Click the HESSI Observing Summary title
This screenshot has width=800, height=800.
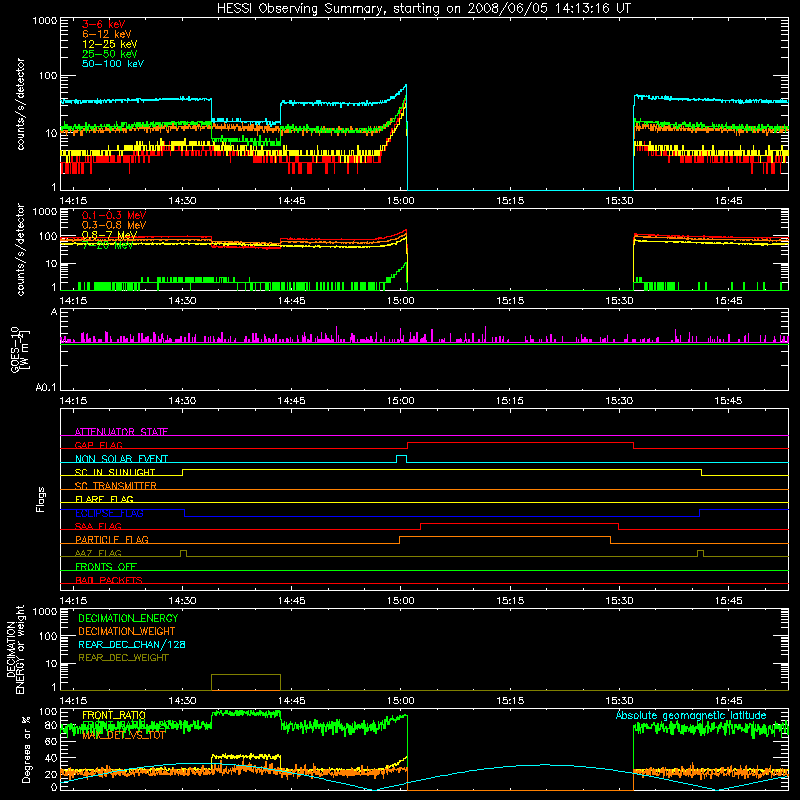coord(424,8)
